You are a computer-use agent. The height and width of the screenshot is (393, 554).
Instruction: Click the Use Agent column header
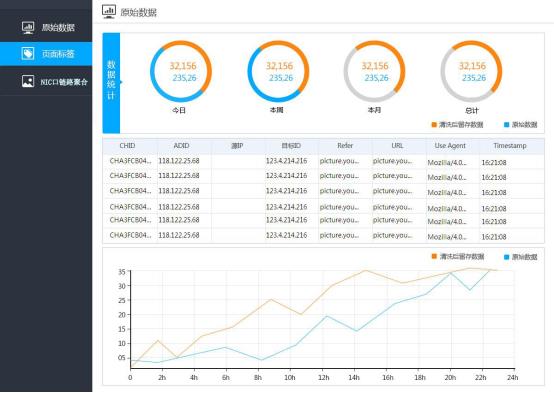450,146
